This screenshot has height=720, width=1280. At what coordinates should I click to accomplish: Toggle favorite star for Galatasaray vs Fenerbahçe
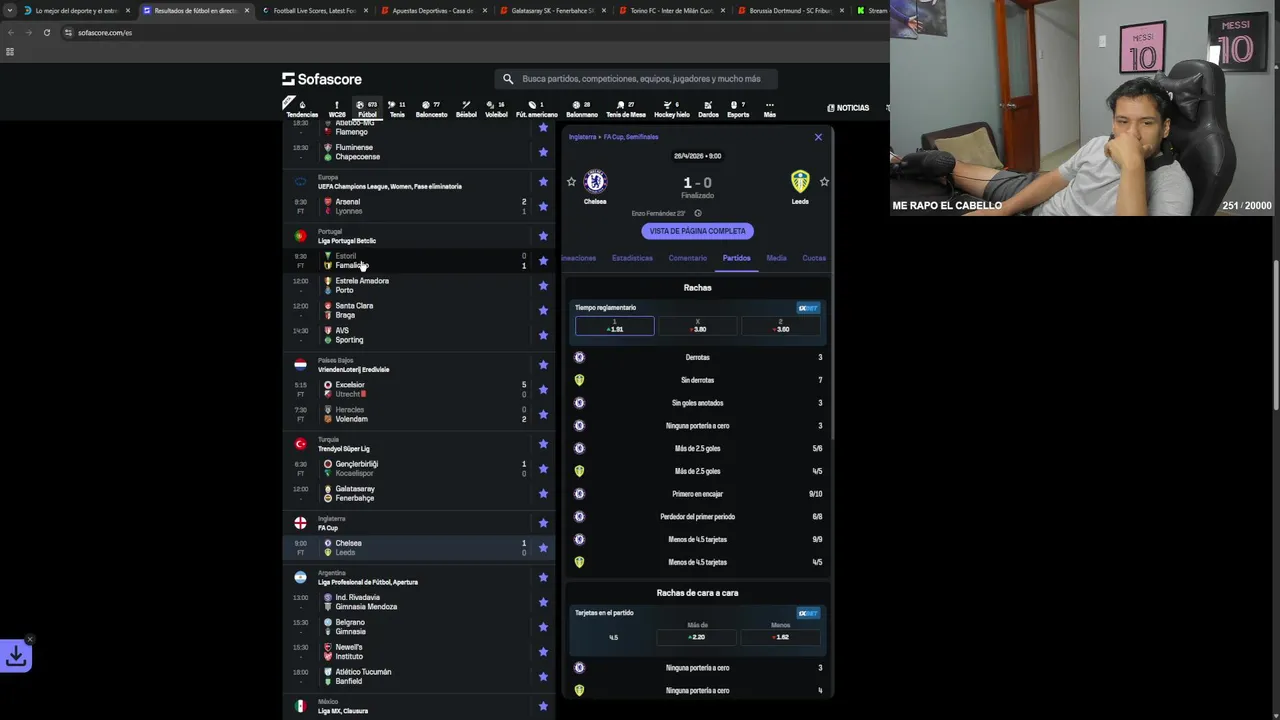[543, 493]
